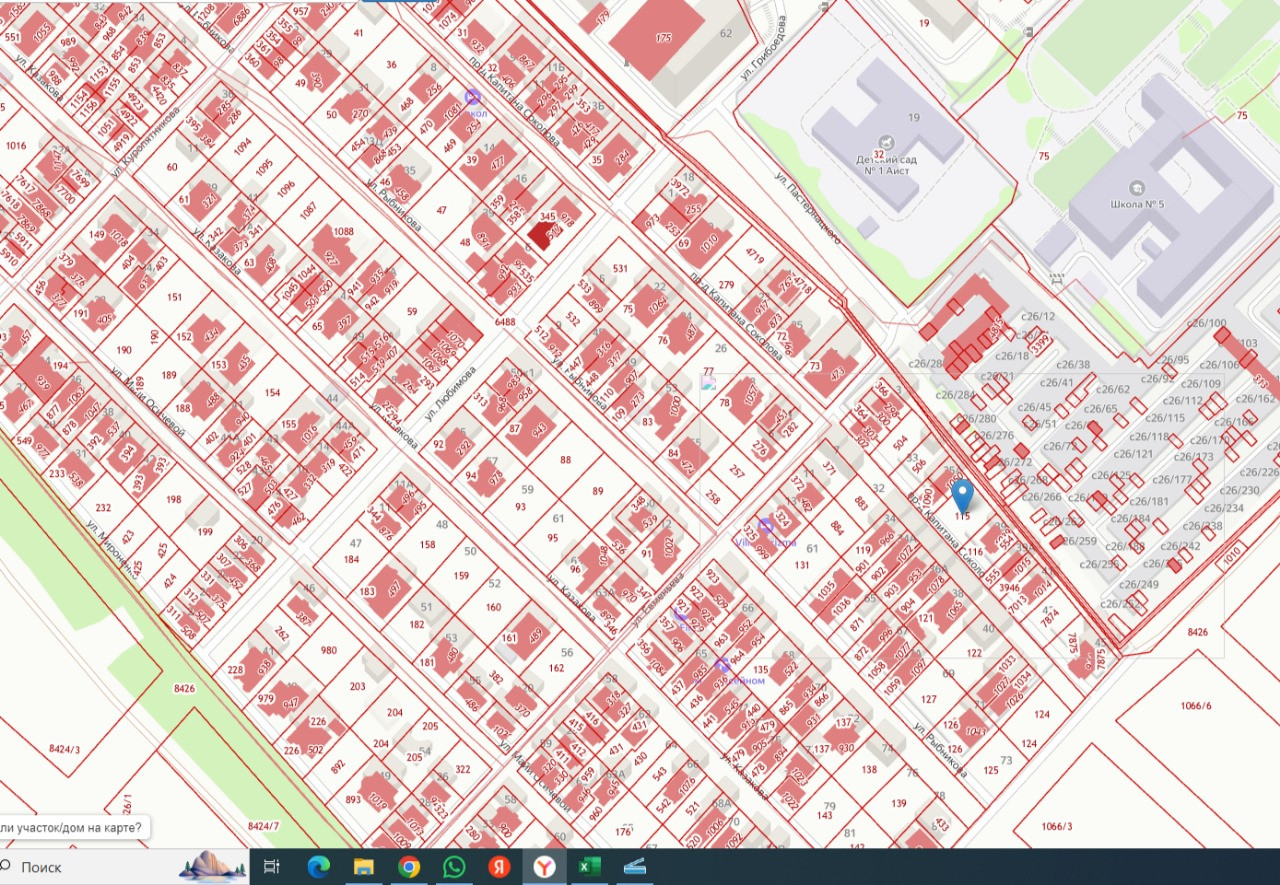Open the purple Сокол place marker
1280x885 pixels.
(473, 97)
